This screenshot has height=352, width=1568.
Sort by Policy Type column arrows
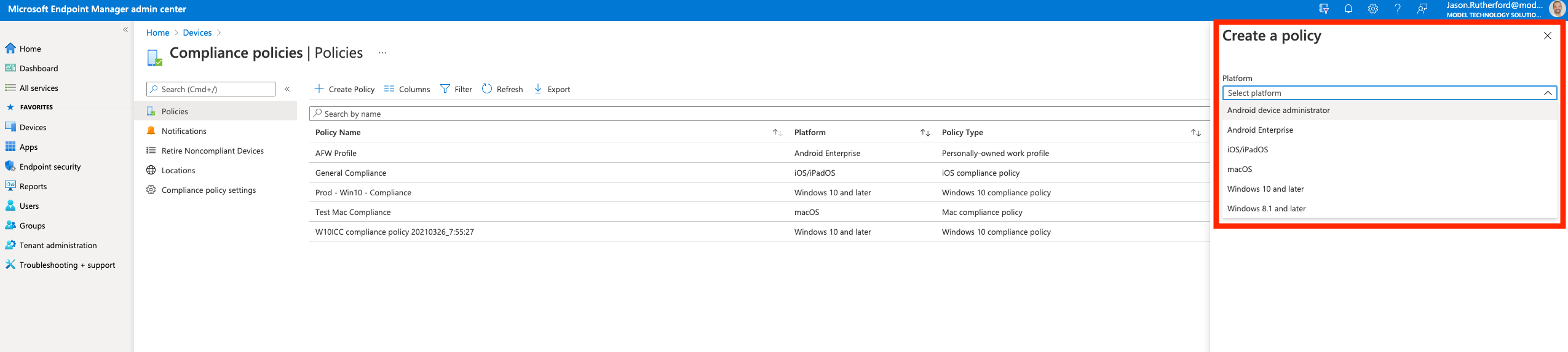[x=1195, y=133]
